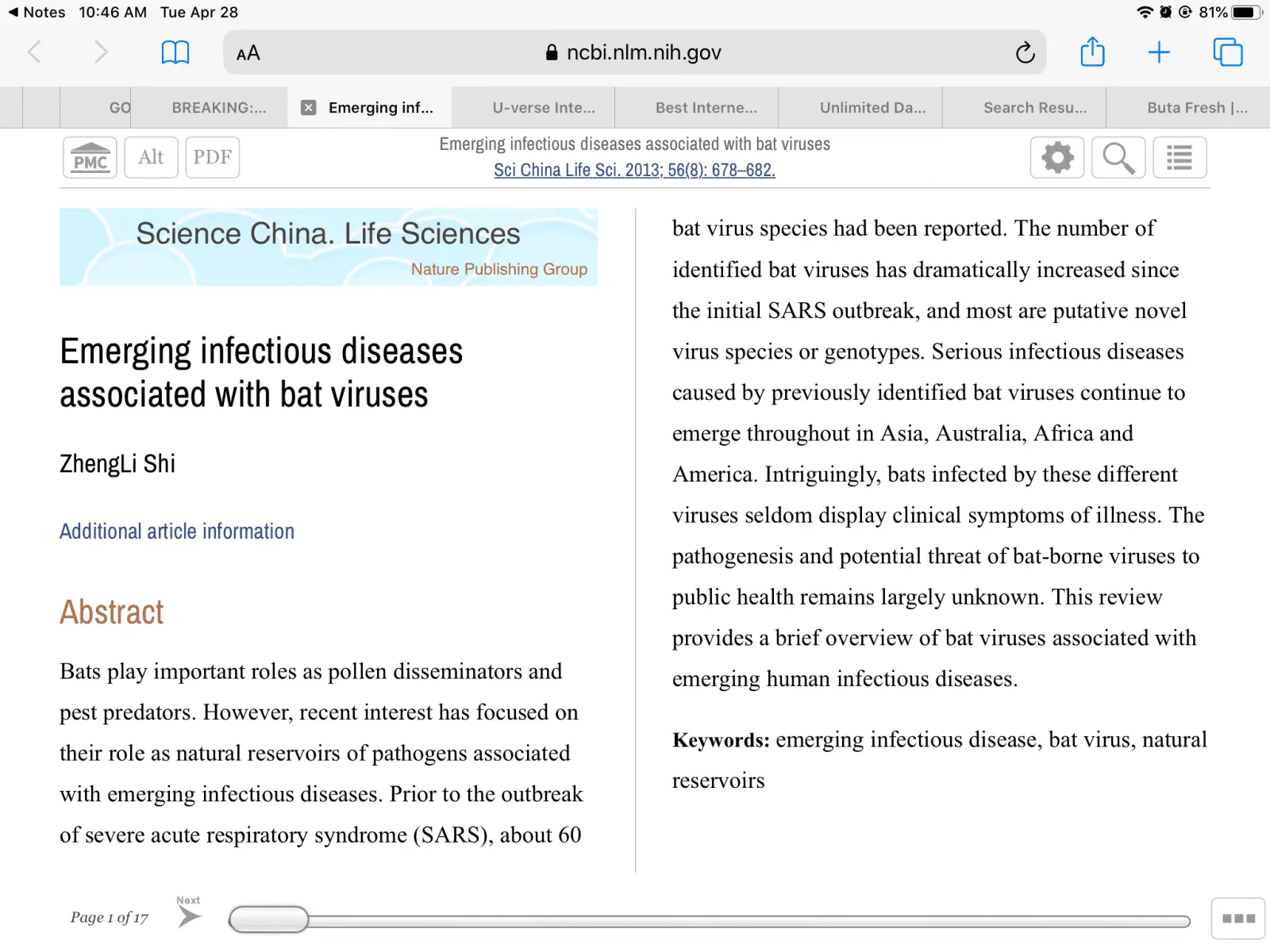This screenshot has width=1270, height=952.
Task: Open Safari bookmarks book icon
Action: 175,52
